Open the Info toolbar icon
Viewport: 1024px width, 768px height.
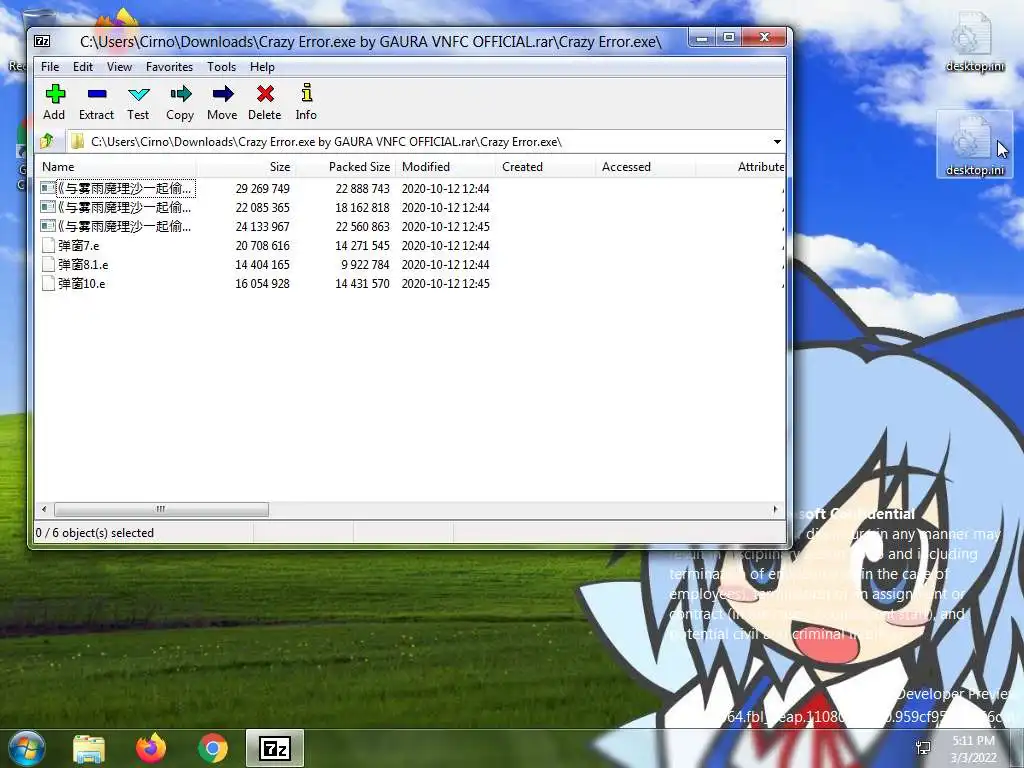[x=306, y=93]
